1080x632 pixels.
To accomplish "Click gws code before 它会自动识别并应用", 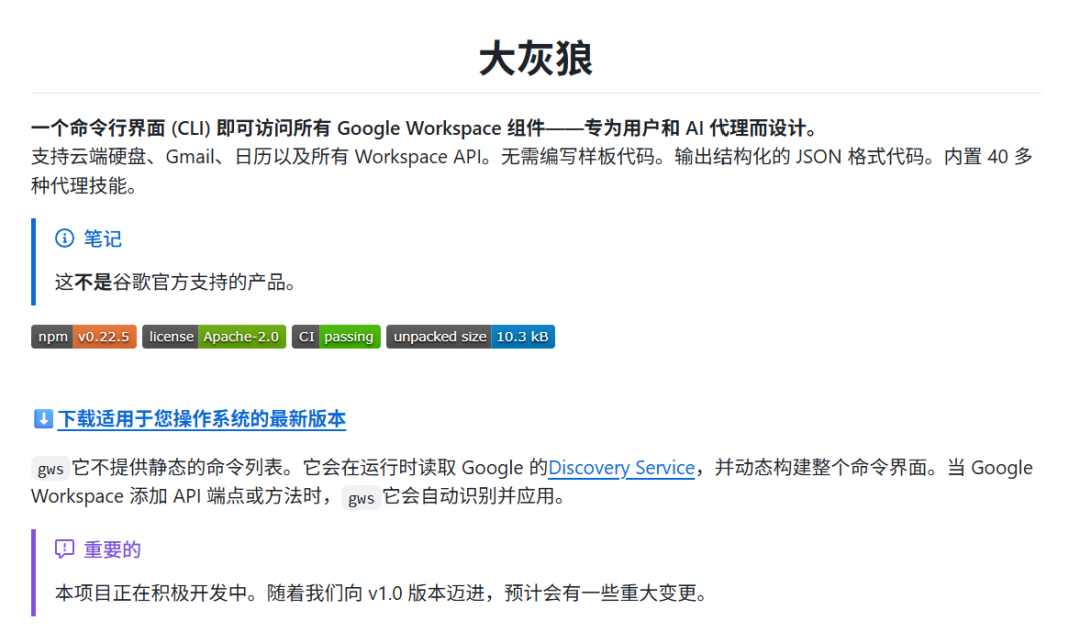I will [x=361, y=497].
